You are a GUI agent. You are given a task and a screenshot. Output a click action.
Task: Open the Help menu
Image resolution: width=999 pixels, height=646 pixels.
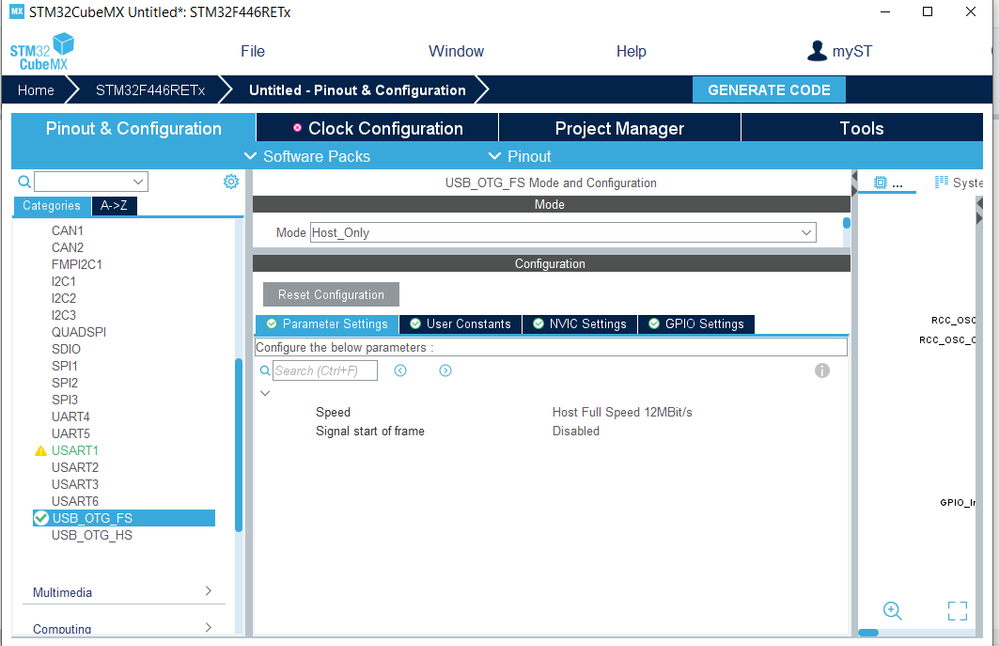tap(631, 51)
